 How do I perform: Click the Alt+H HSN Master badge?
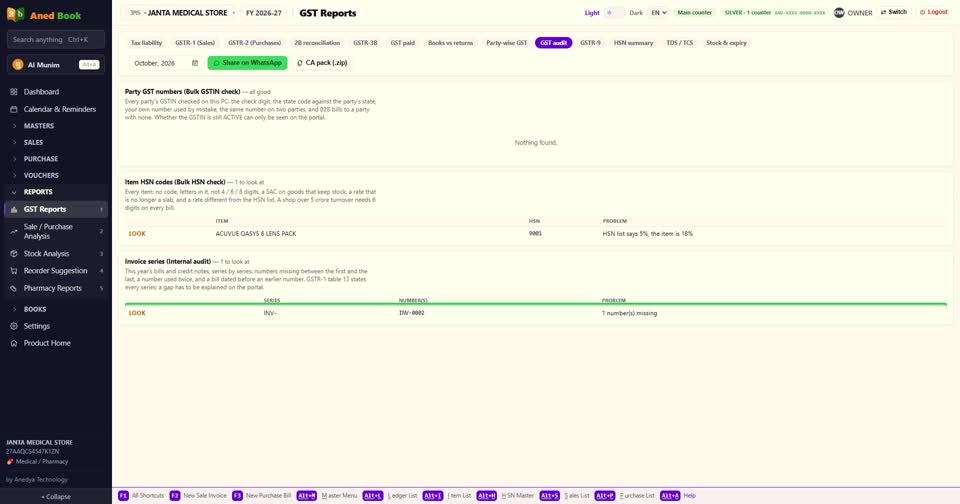487,495
